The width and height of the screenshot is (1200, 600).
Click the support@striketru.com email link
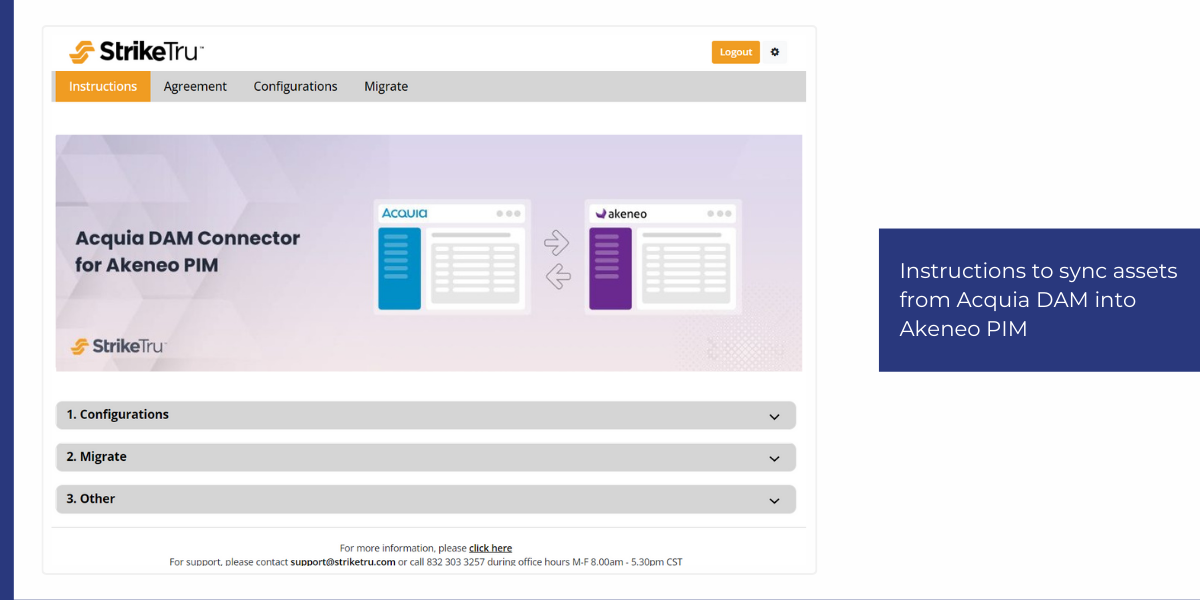point(343,562)
